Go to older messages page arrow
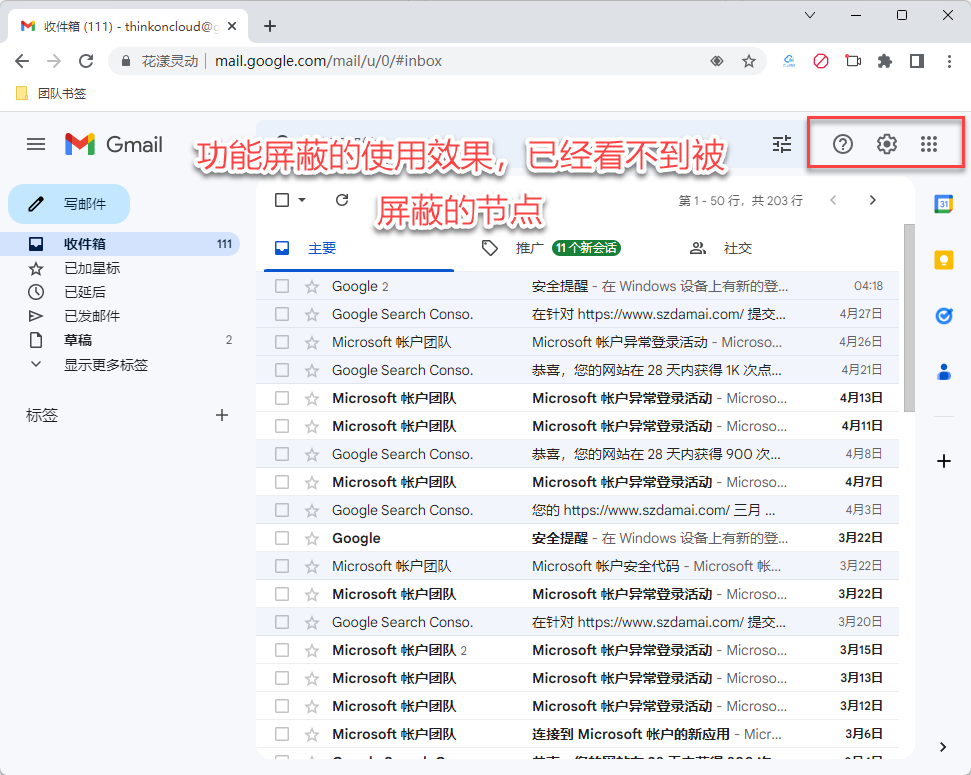 coord(873,200)
